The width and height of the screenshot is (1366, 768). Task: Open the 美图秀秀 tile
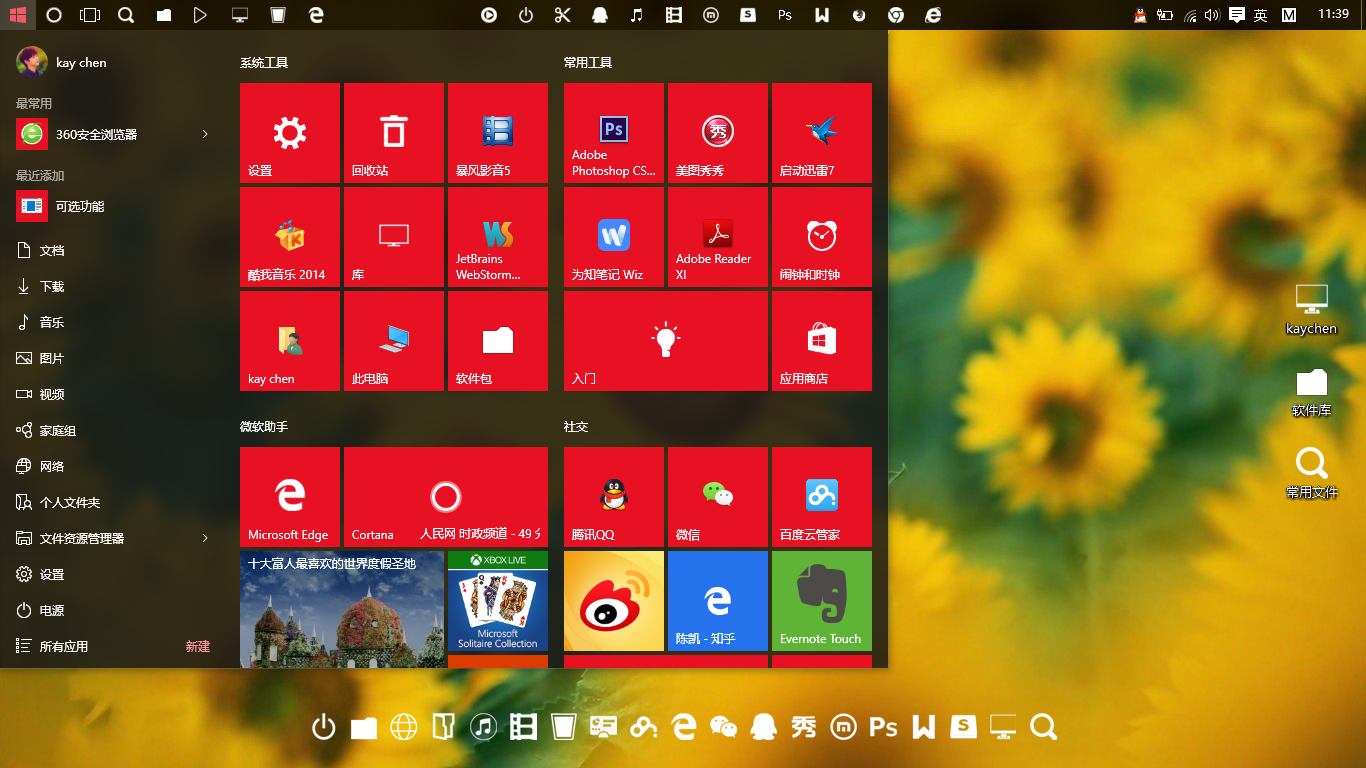coord(718,133)
